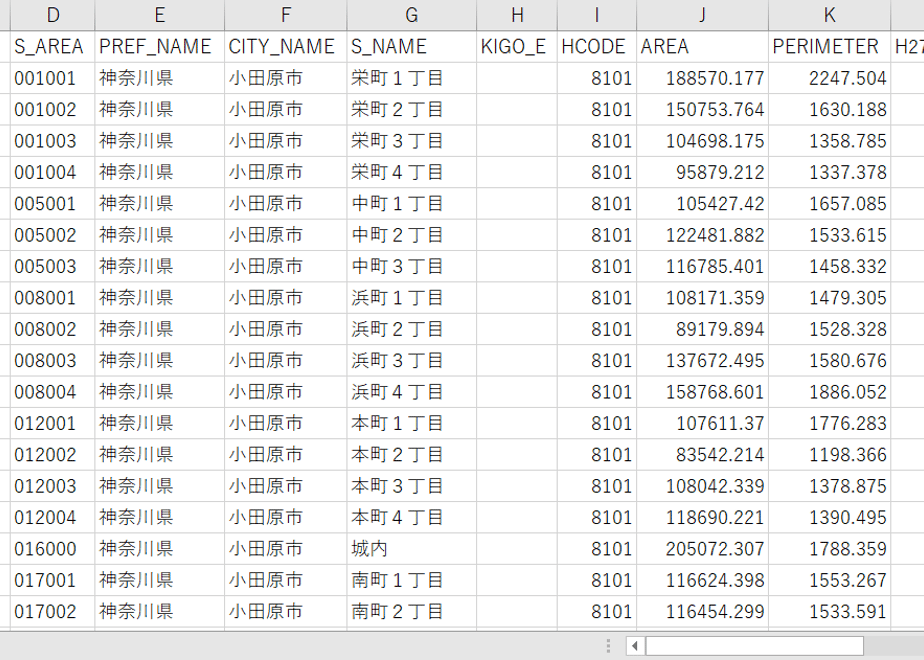Image resolution: width=924 pixels, height=660 pixels.
Task: Select cell with S_AREA 001001
Action: (x=52, y=78)
